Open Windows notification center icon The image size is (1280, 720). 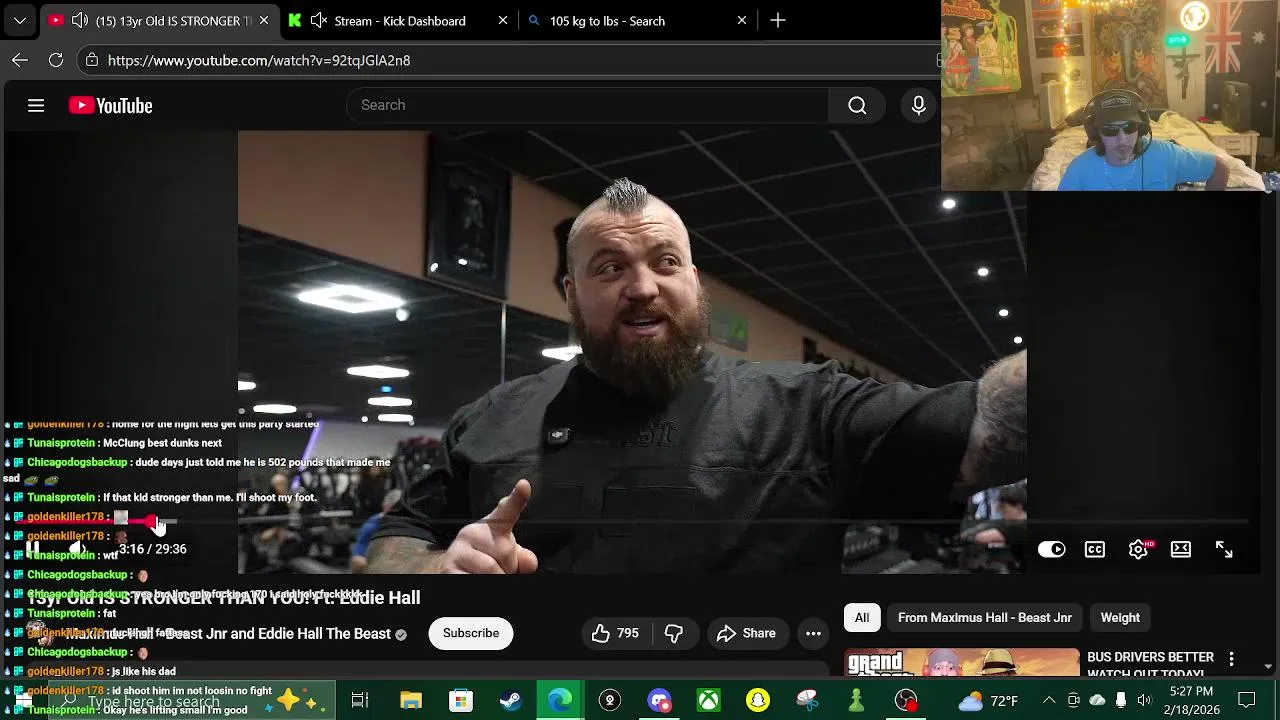coord(1247,701)
